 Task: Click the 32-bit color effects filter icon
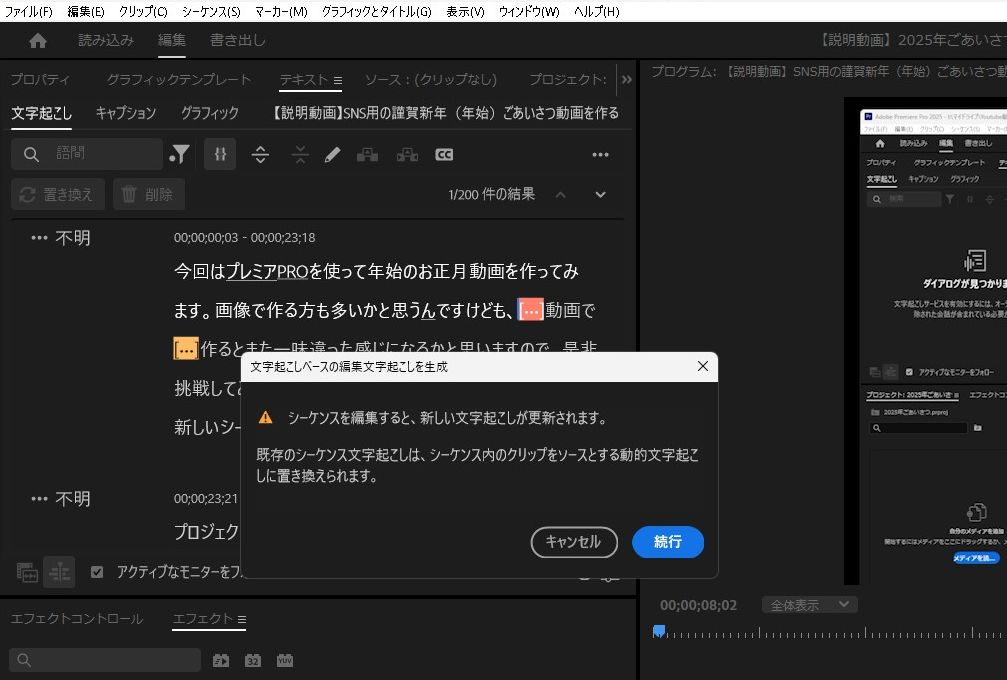tap(253, 660)
